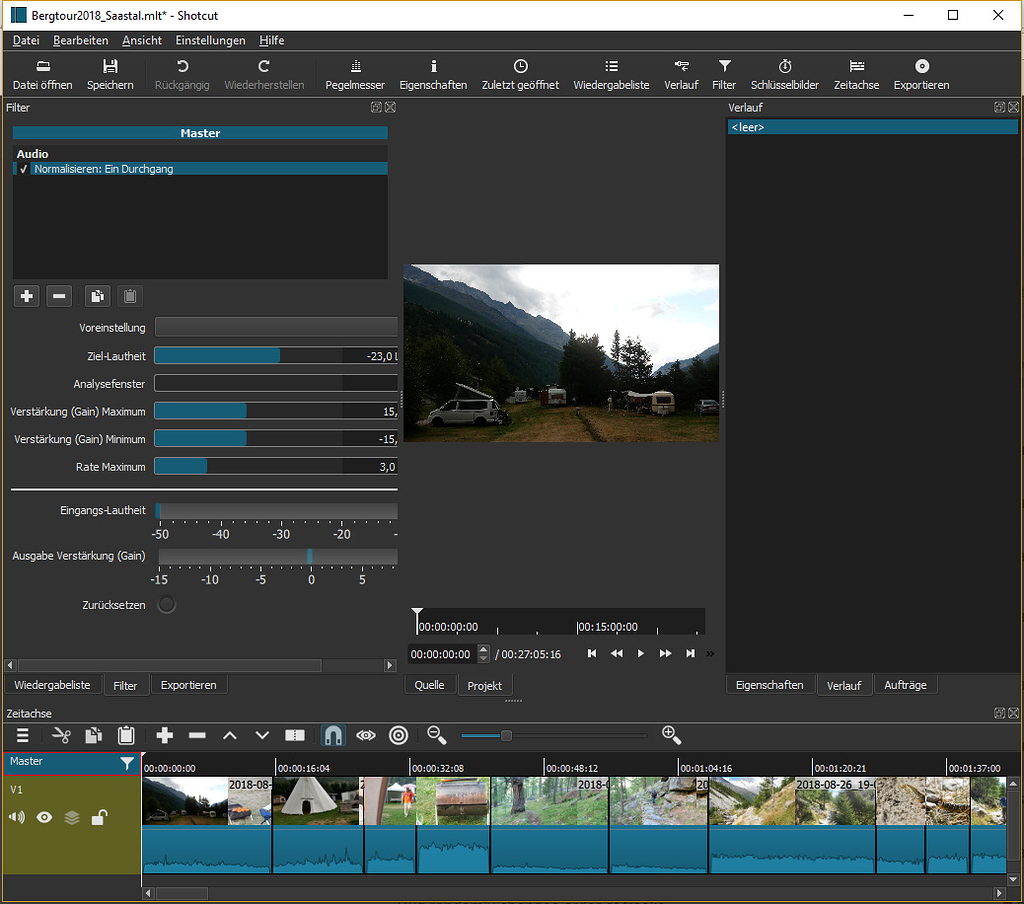This screenshot has height=904, width=1024.
Task: Adjust timeline zoom slider handle
Action: coord(506,735)
